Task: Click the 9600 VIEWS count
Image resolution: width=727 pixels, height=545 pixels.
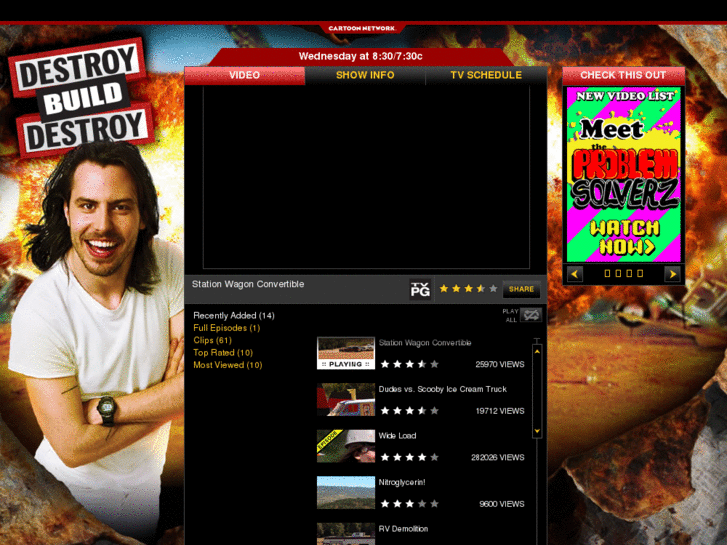Action: coord(502,504)
